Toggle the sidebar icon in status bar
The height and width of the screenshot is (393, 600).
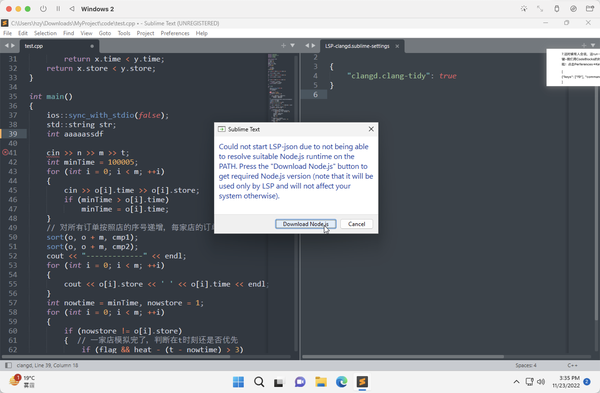tap(8, 365)
